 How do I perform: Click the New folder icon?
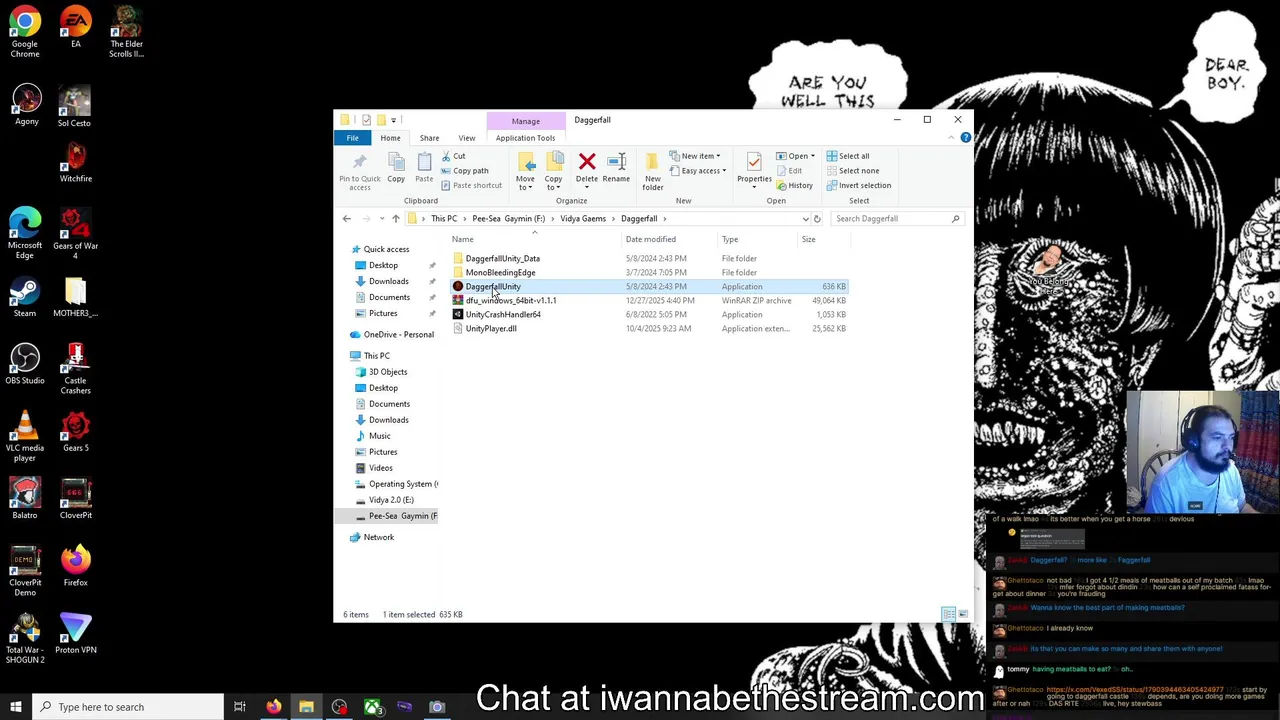click(652, 162)
